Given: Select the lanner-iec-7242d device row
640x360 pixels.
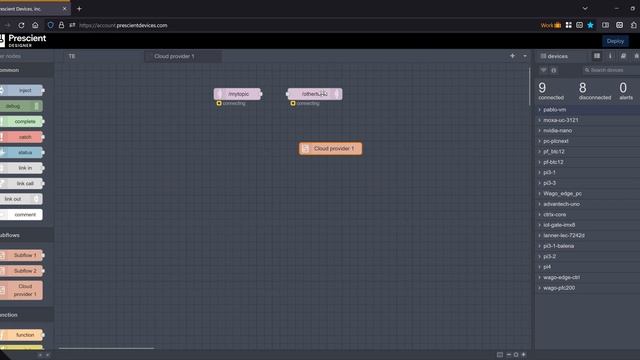Looking at the screenshot, I should click(x=588, y=236).
